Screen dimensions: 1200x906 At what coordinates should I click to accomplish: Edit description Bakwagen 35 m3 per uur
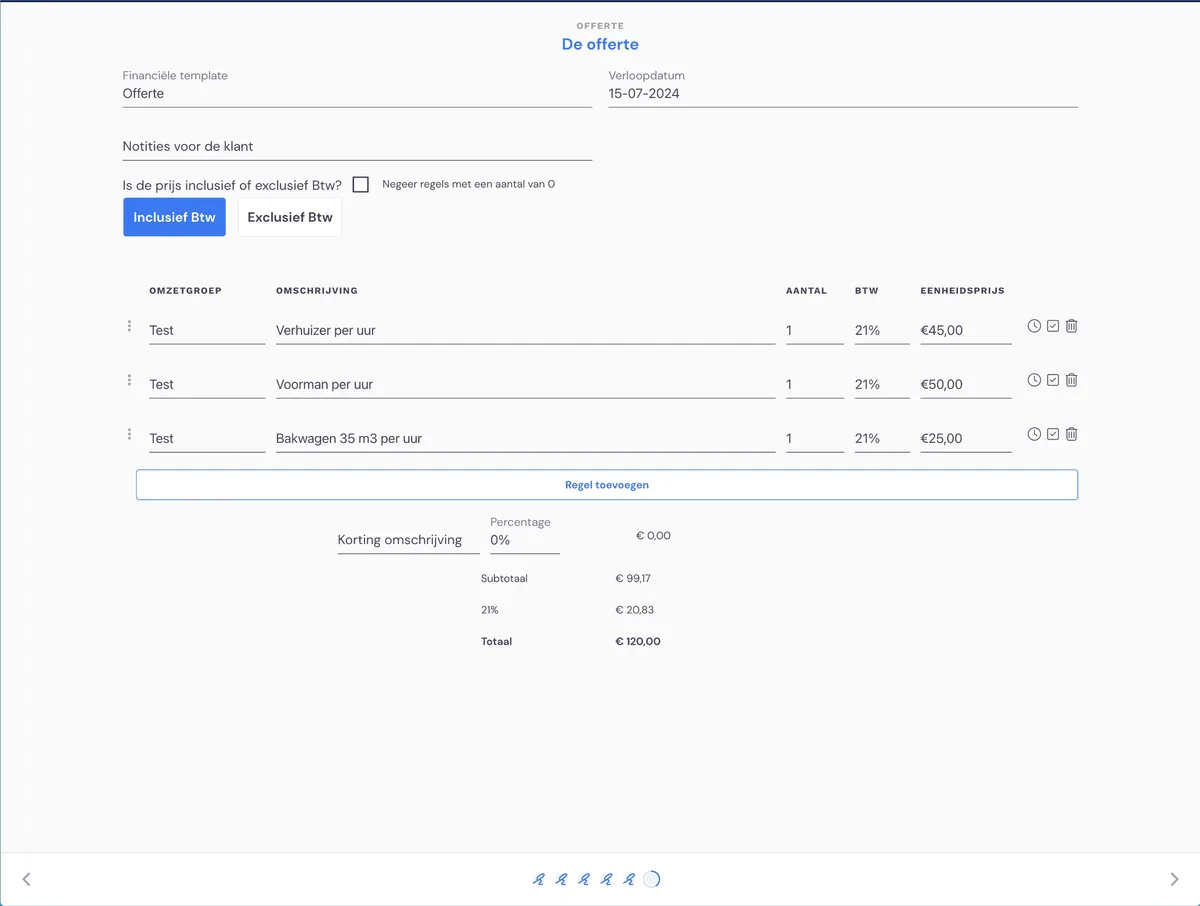coord(525,439)
